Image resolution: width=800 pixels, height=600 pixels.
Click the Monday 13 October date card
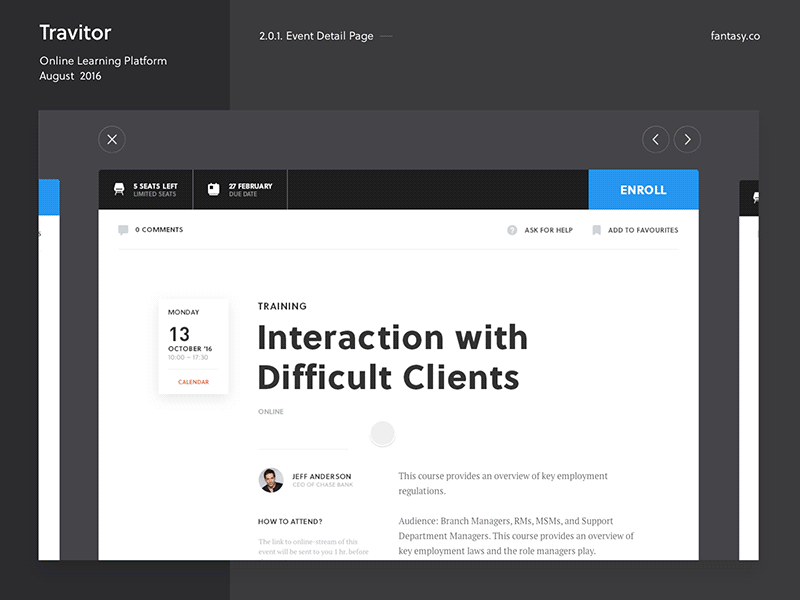(193, 340)
